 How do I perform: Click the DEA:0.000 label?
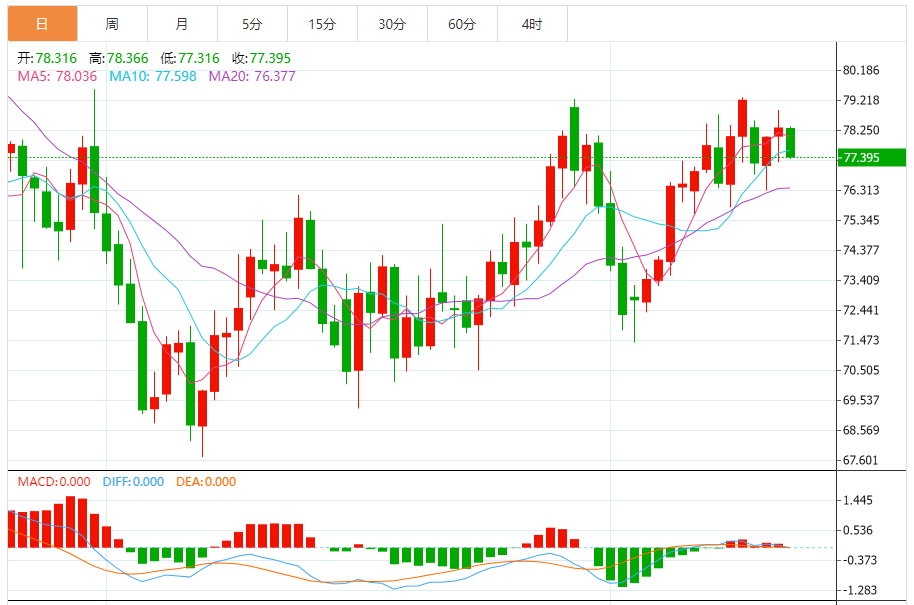pyautogui.click(x=206, y=482)
